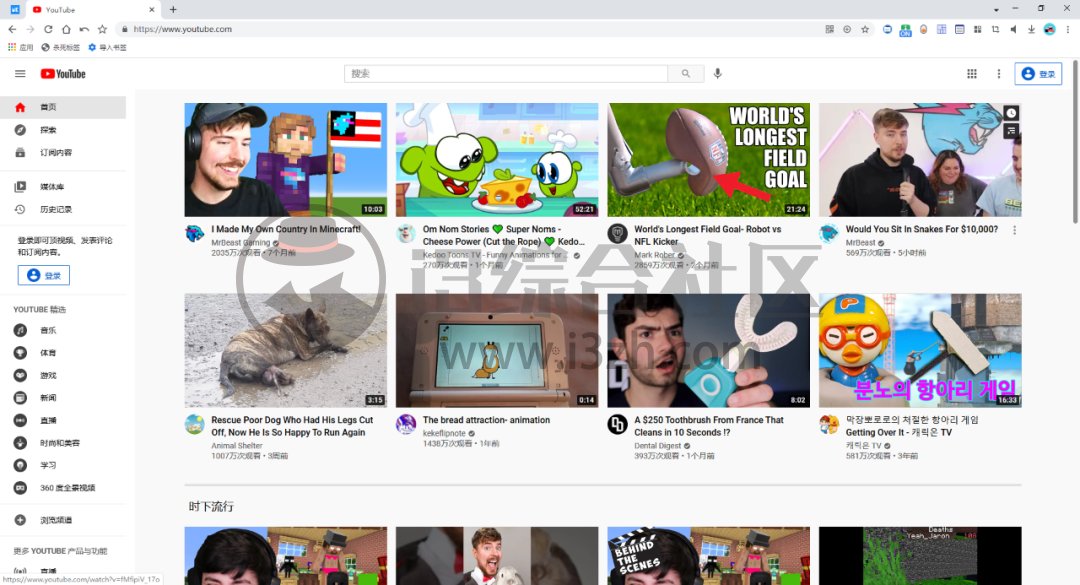Viewport: 1080px width, 585px height.
Task: Click the browser home icon
Action: tap(66, 29)
